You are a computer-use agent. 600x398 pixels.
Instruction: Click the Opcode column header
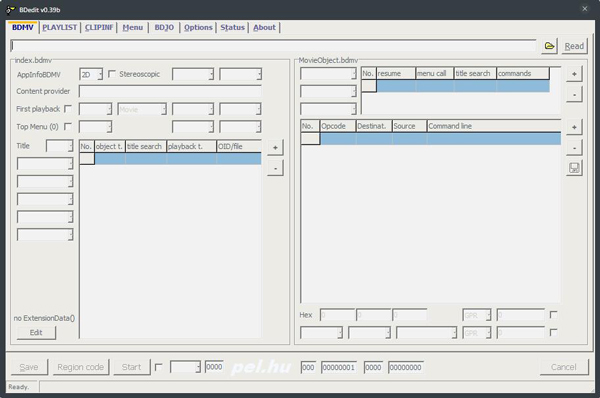338,126
